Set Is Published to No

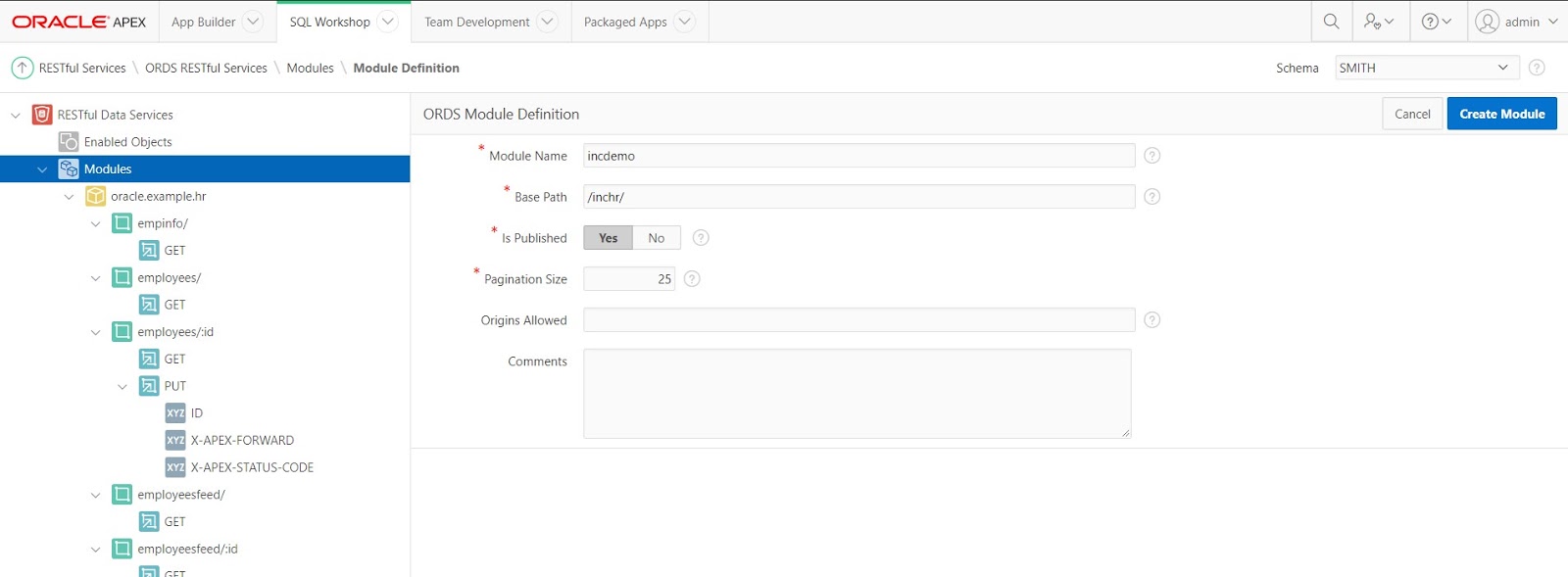(657, 238)
